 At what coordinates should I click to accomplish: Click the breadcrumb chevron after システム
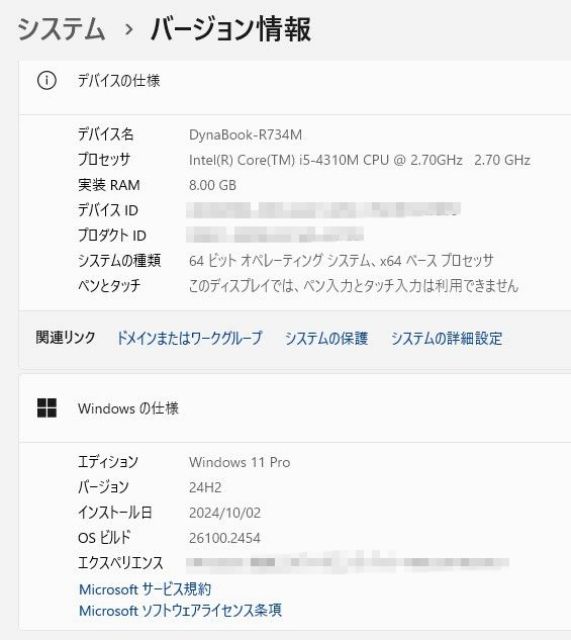pyautogui.click(x=129, y=29)
